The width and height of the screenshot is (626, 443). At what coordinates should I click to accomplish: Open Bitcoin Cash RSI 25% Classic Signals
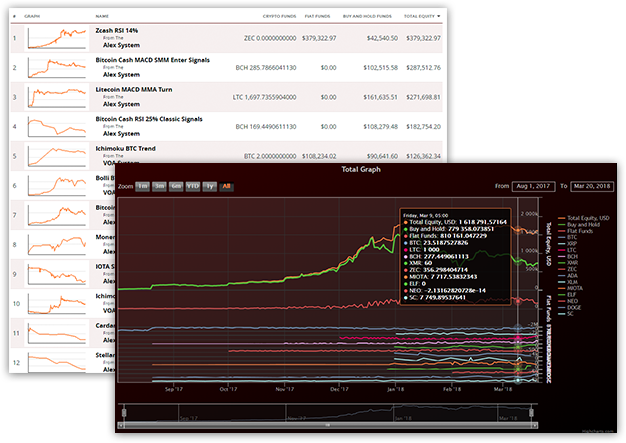(149, 119)
